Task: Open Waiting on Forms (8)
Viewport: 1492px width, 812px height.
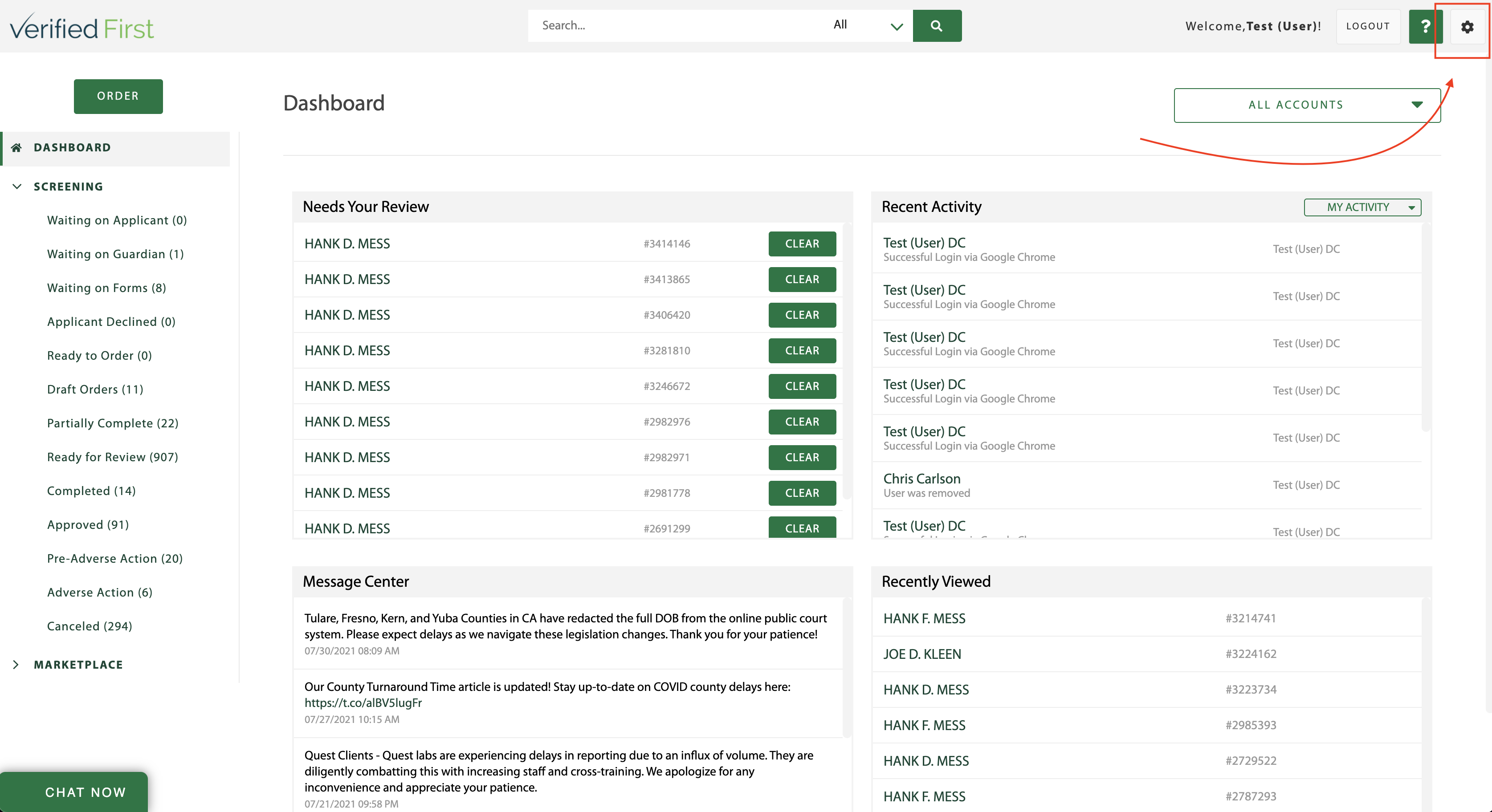Action: tap(106, 288)
